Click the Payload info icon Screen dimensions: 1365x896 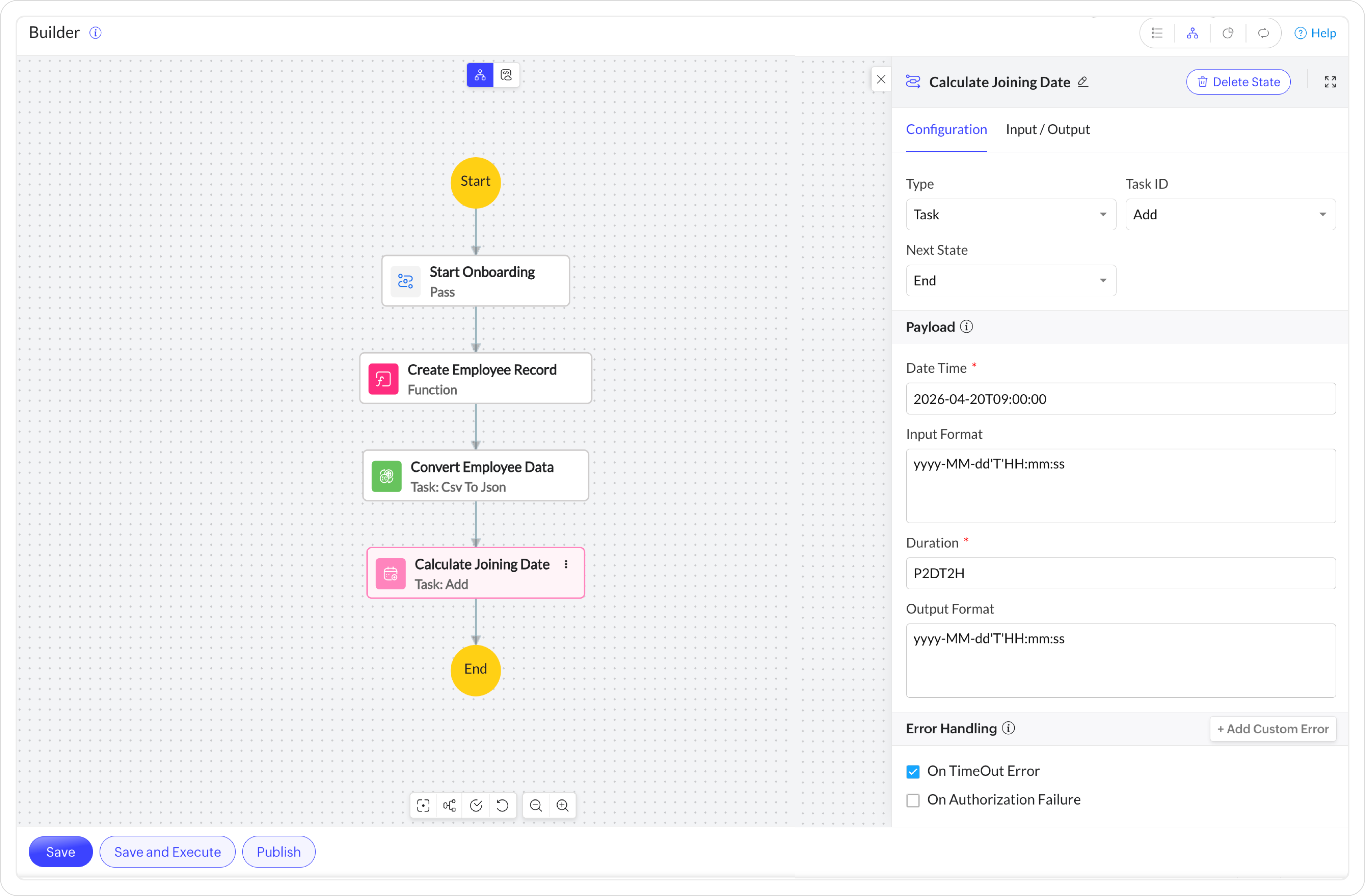(x=967, y=327)
